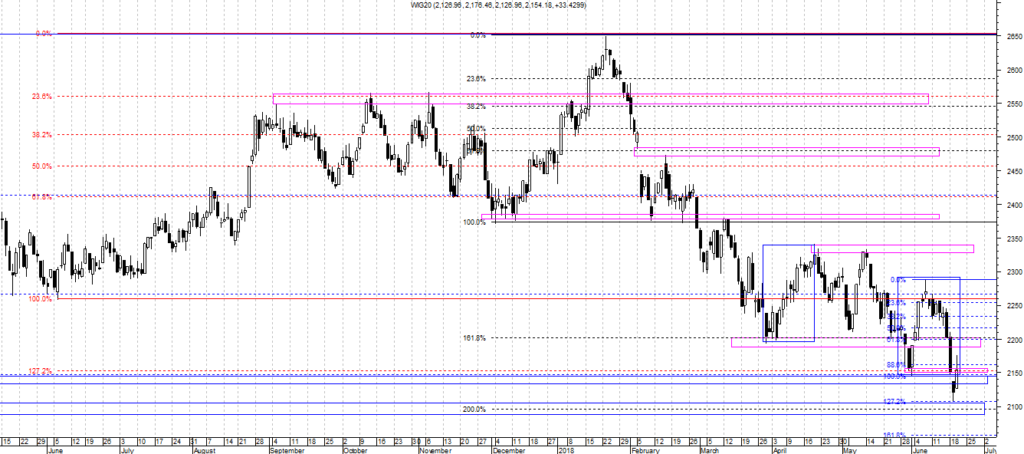Select the red 23.6% Fibonacci label

(x=40, y=97)
